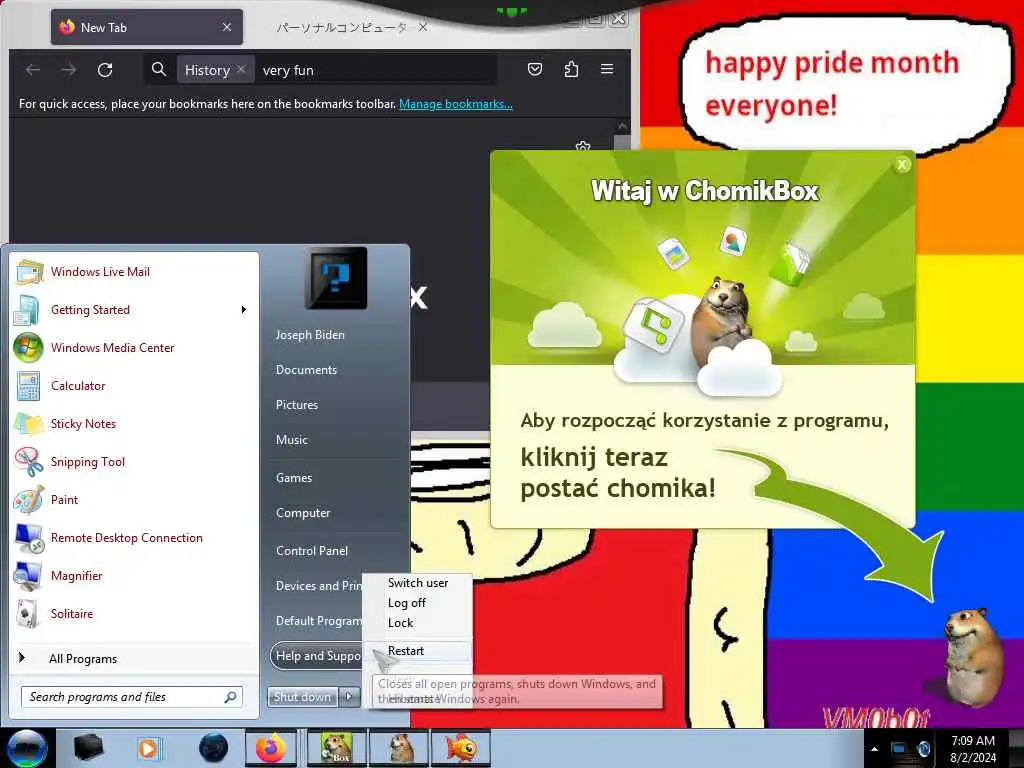The height and width of the screenshot is (768, 1024).
Task: Show hidden system tray icons
Action: point(874,749)
